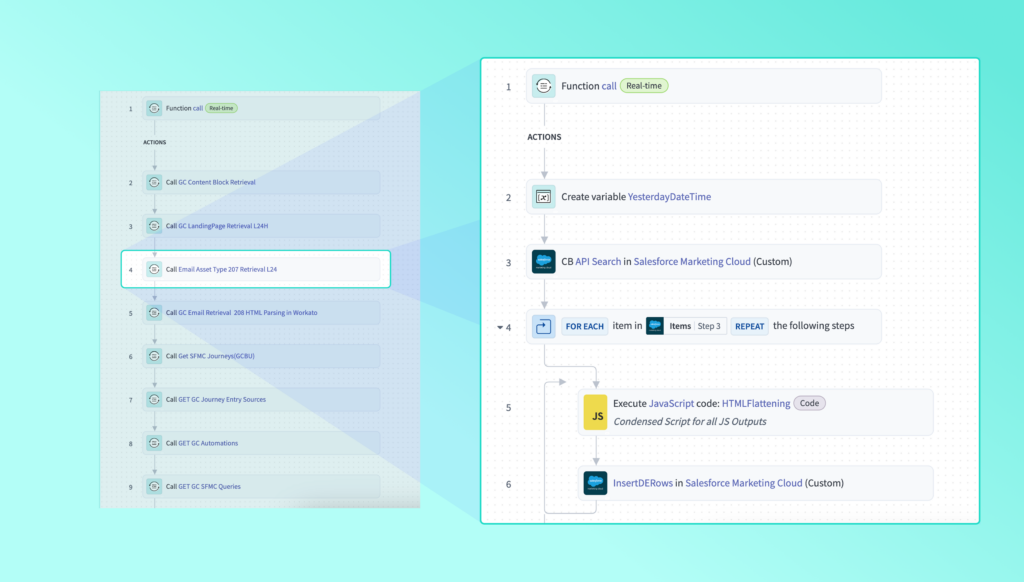The height and width of the screenshot is (582, 1024).
Task: Select the Create variable icon in step 2
Action: (543, 197)
